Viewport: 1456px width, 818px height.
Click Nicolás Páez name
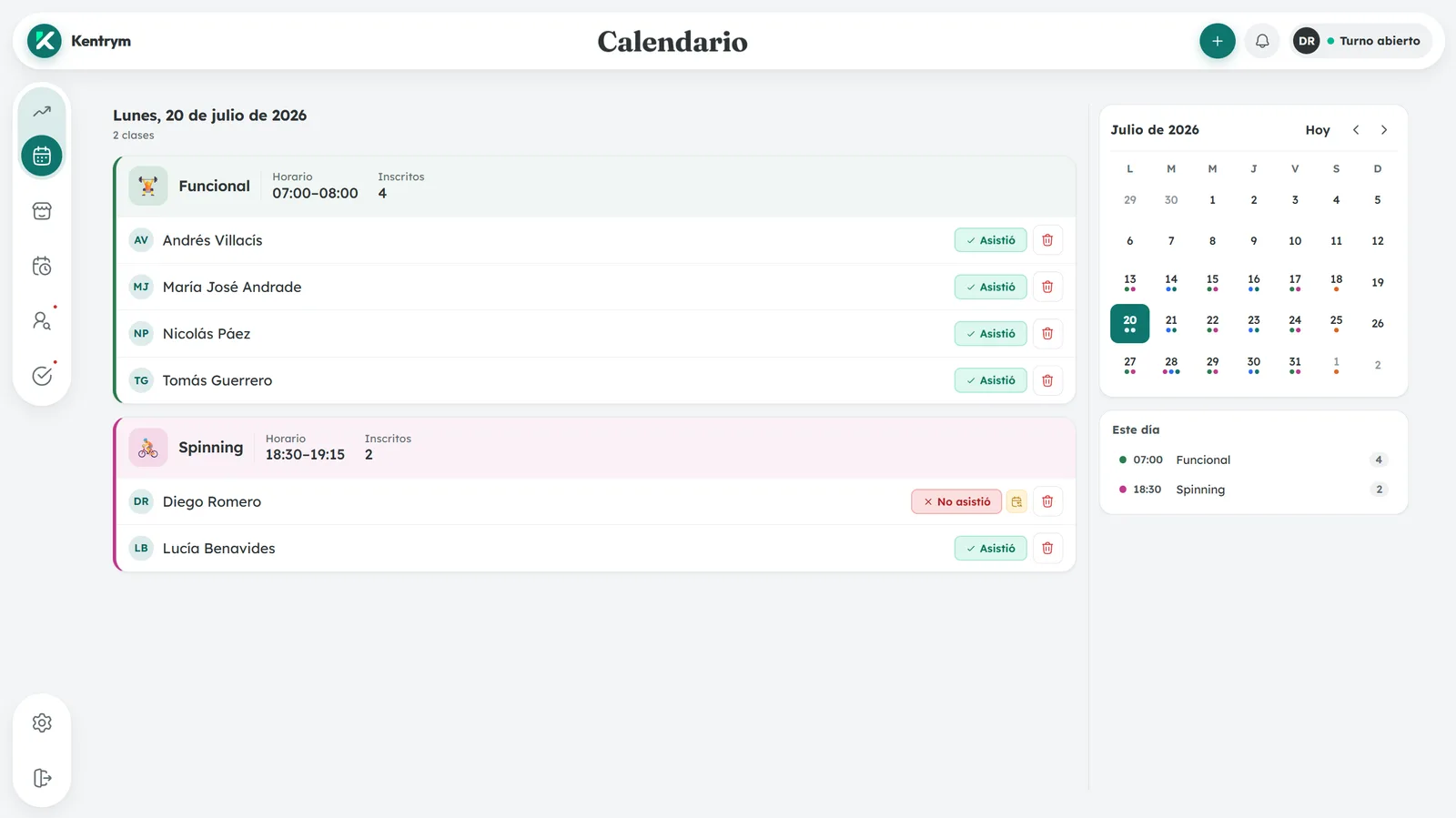[x=207, y=334]
